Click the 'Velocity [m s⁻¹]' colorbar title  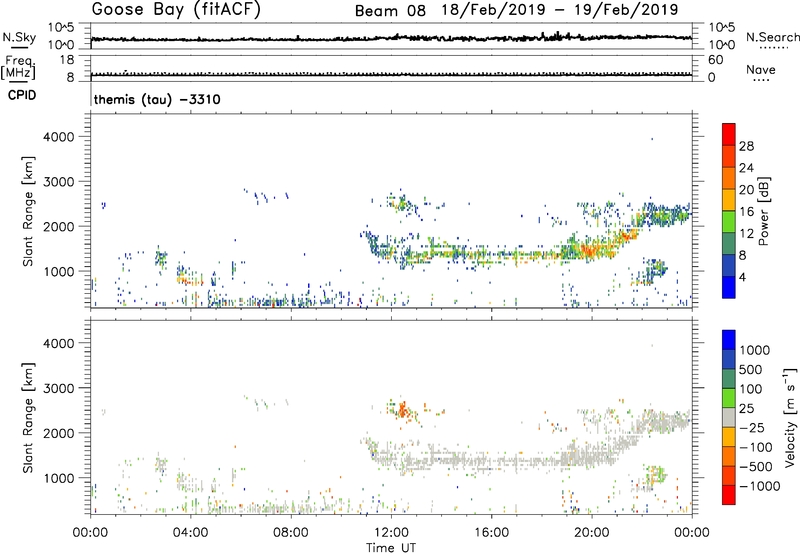(x=790, y=417)
